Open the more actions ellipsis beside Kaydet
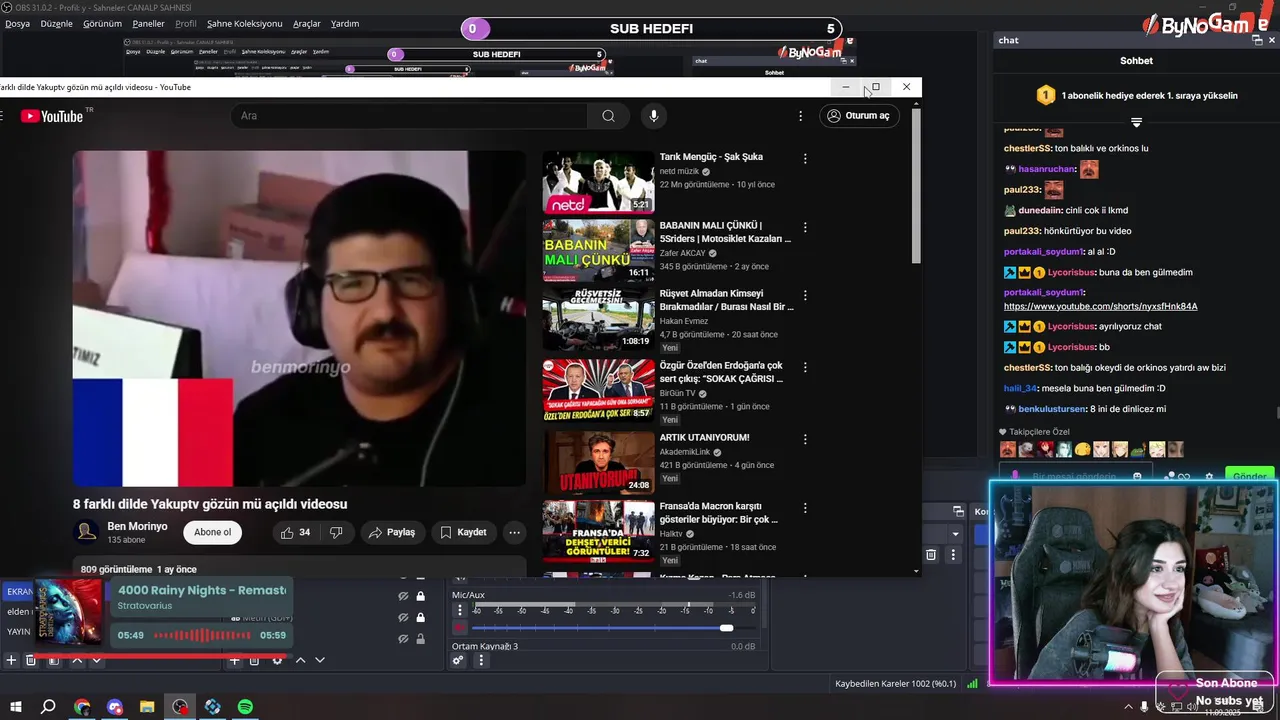The width and height of the screenshot is (1280, 720). point(514,532)
